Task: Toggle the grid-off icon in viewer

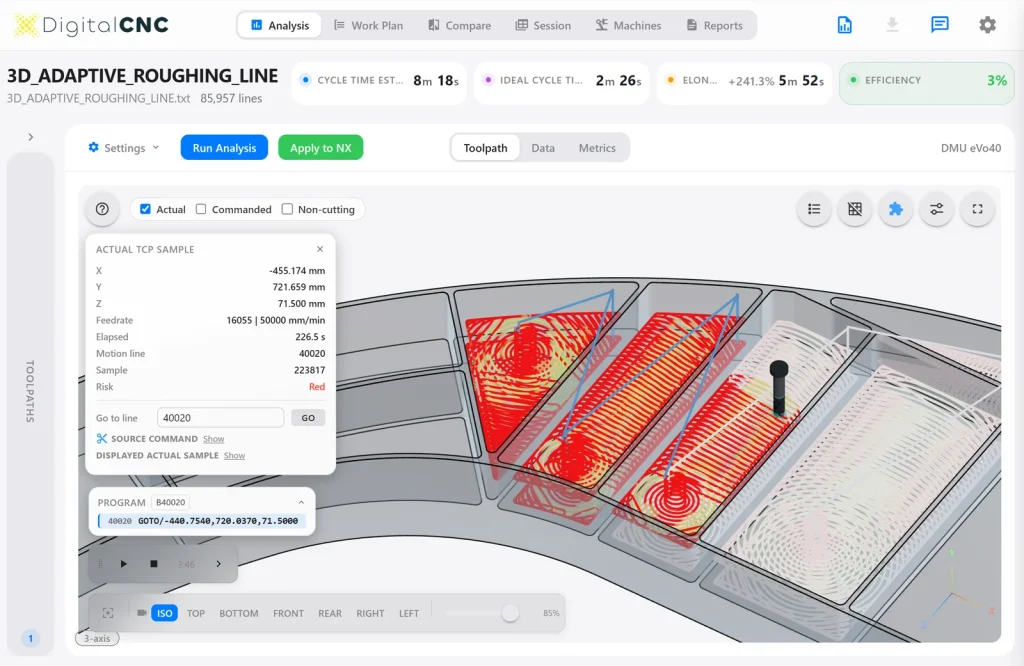Action: 855,209
